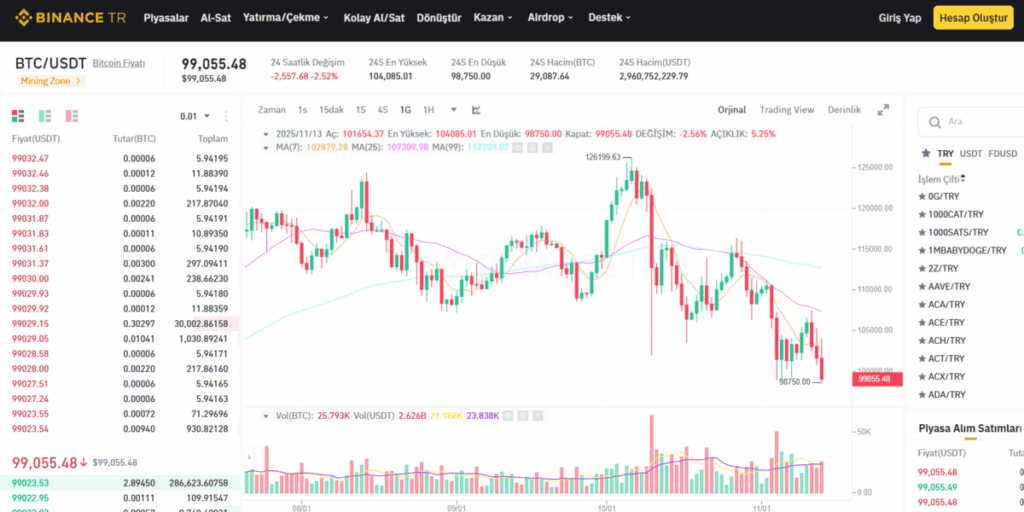This screenshot has height=512, width=1024.
Task: Toggle MA indicator visibility eye
Action: [517, 148]
